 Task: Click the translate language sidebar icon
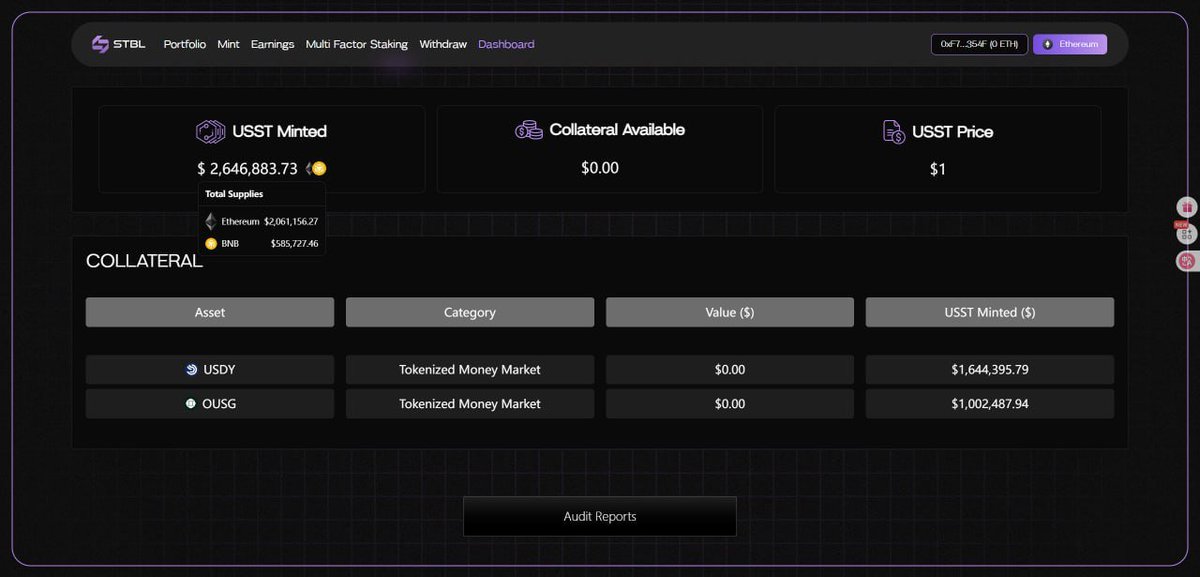pos(1187,261)
